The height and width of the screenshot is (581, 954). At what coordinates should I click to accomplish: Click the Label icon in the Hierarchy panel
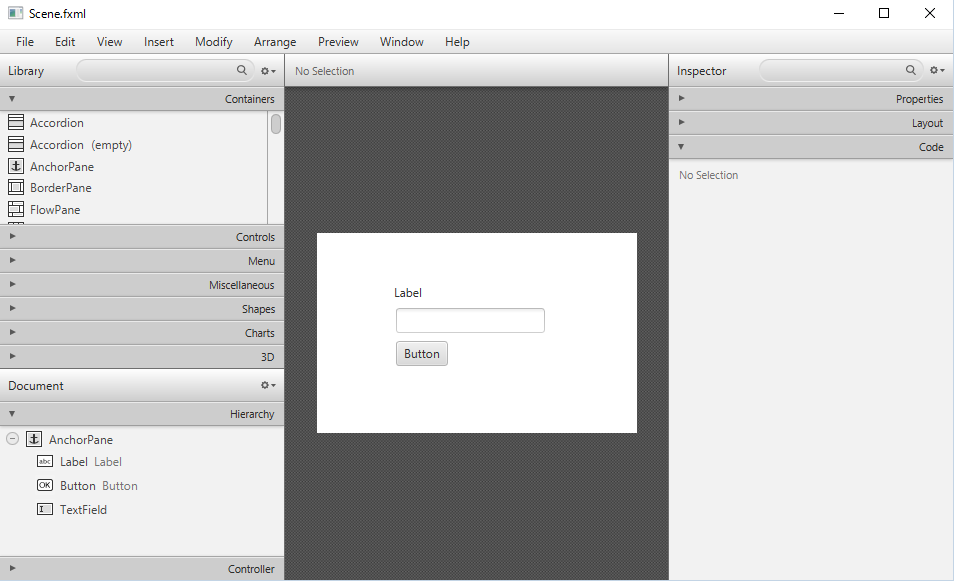46,461
